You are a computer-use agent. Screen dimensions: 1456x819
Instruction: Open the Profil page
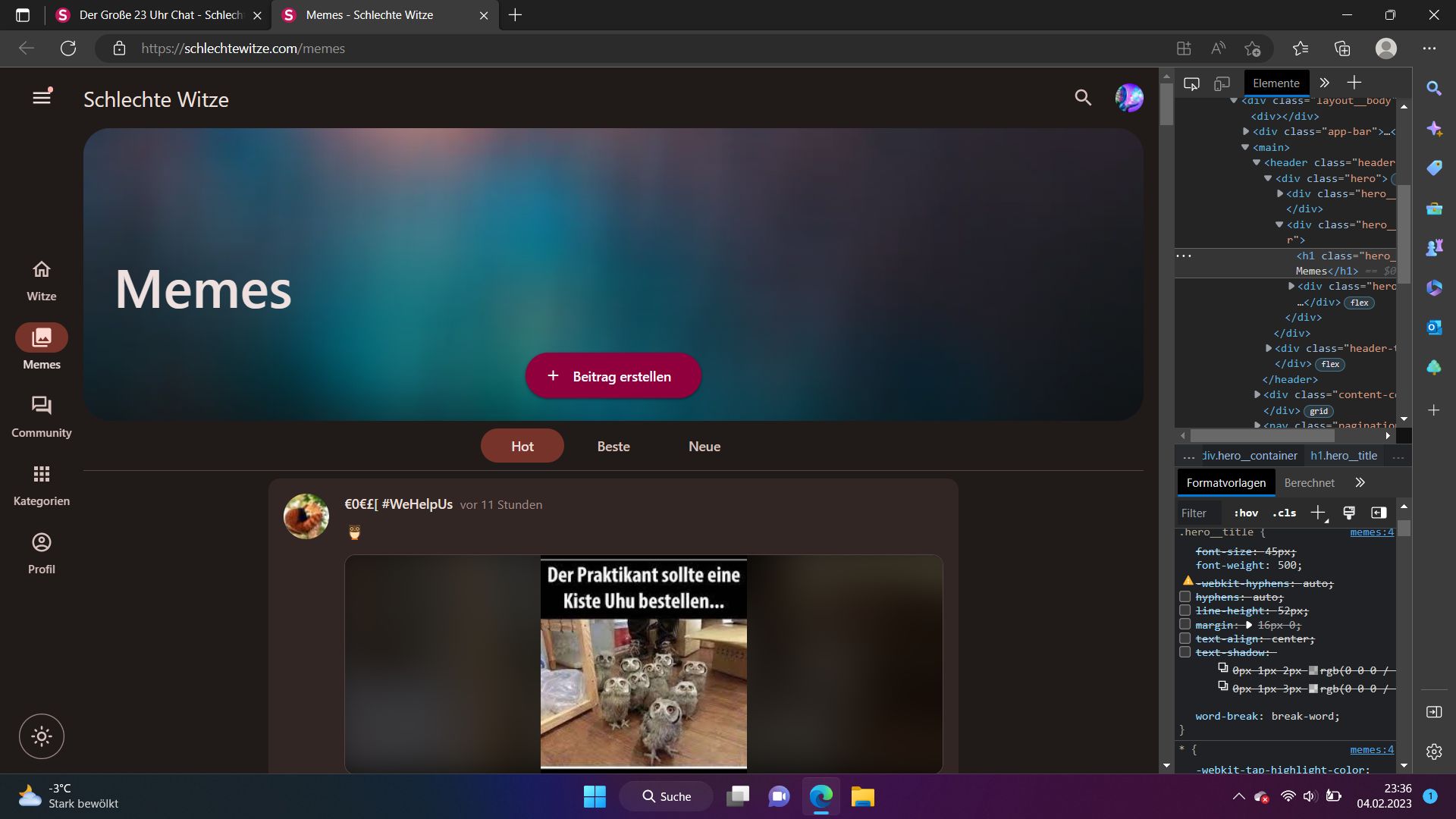(42, 553)
